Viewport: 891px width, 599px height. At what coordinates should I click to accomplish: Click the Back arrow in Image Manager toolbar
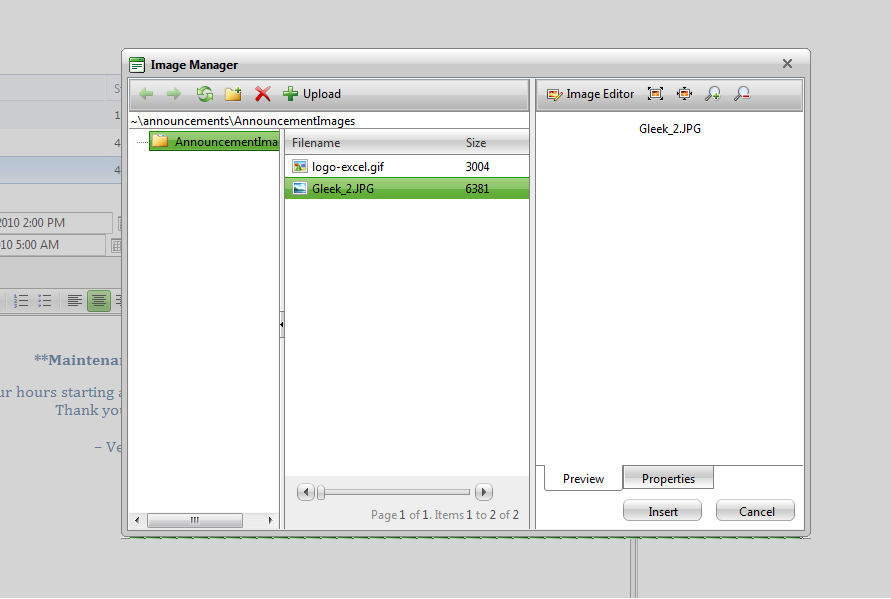(x=146, y=94)
